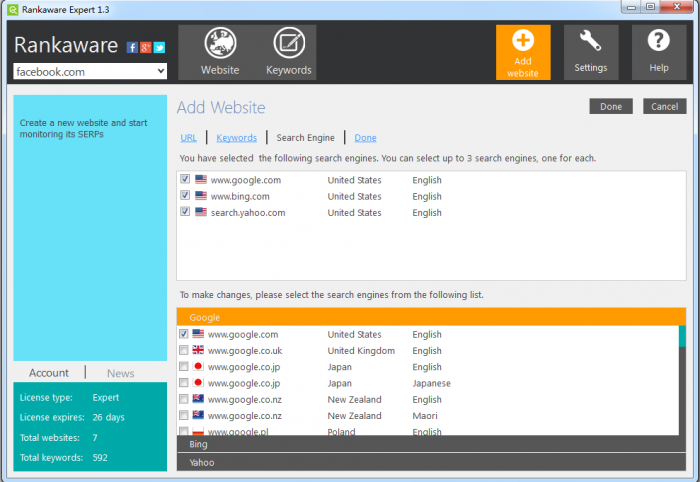Viewport: 700px width, 482px height.
Task: Expand the Yahoo search engine group
Action: [431, 462]
